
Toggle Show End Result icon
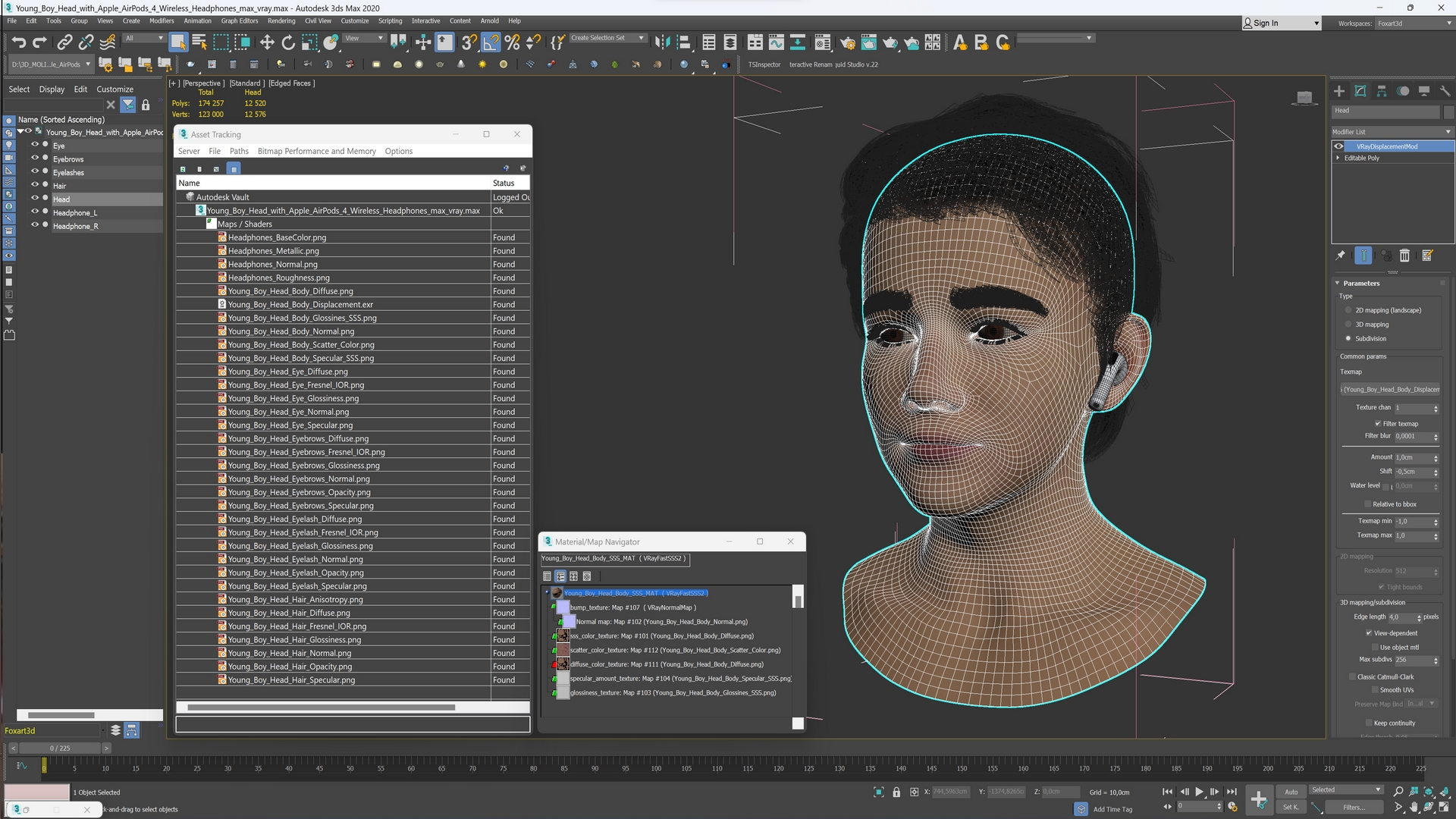coord(1363,256)
